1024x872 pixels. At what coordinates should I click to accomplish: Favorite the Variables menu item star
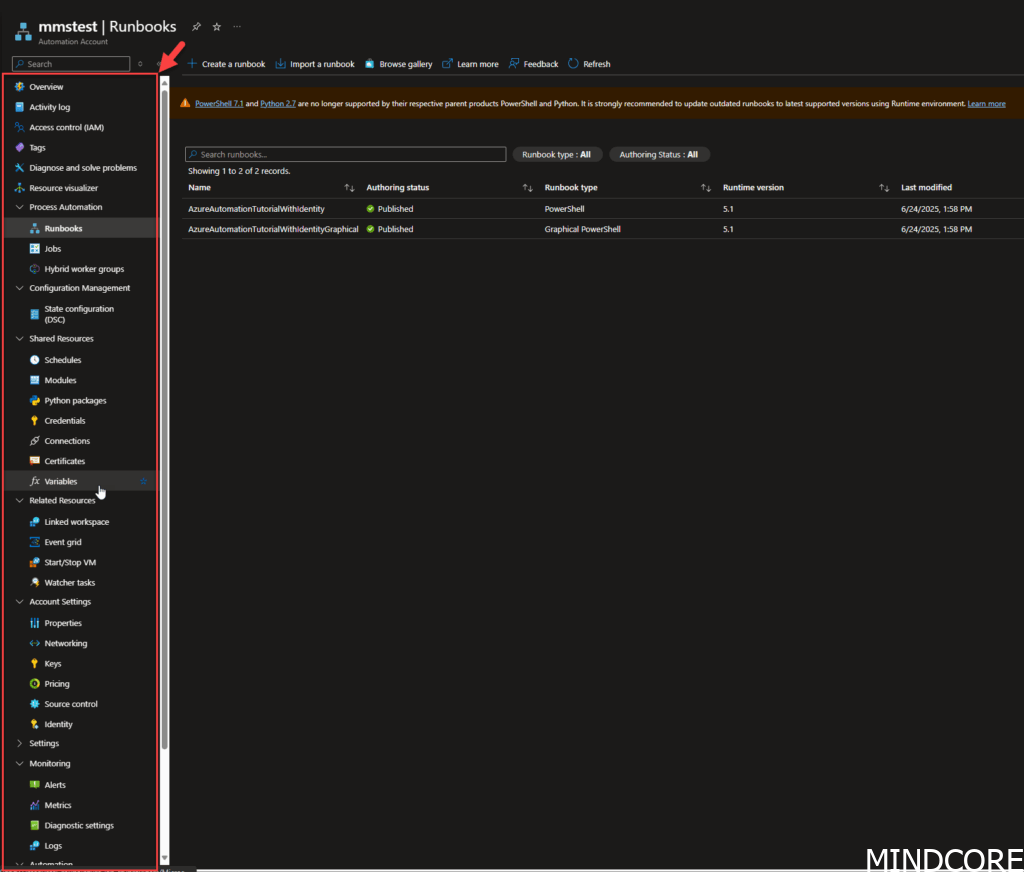[x=143, y=482]
